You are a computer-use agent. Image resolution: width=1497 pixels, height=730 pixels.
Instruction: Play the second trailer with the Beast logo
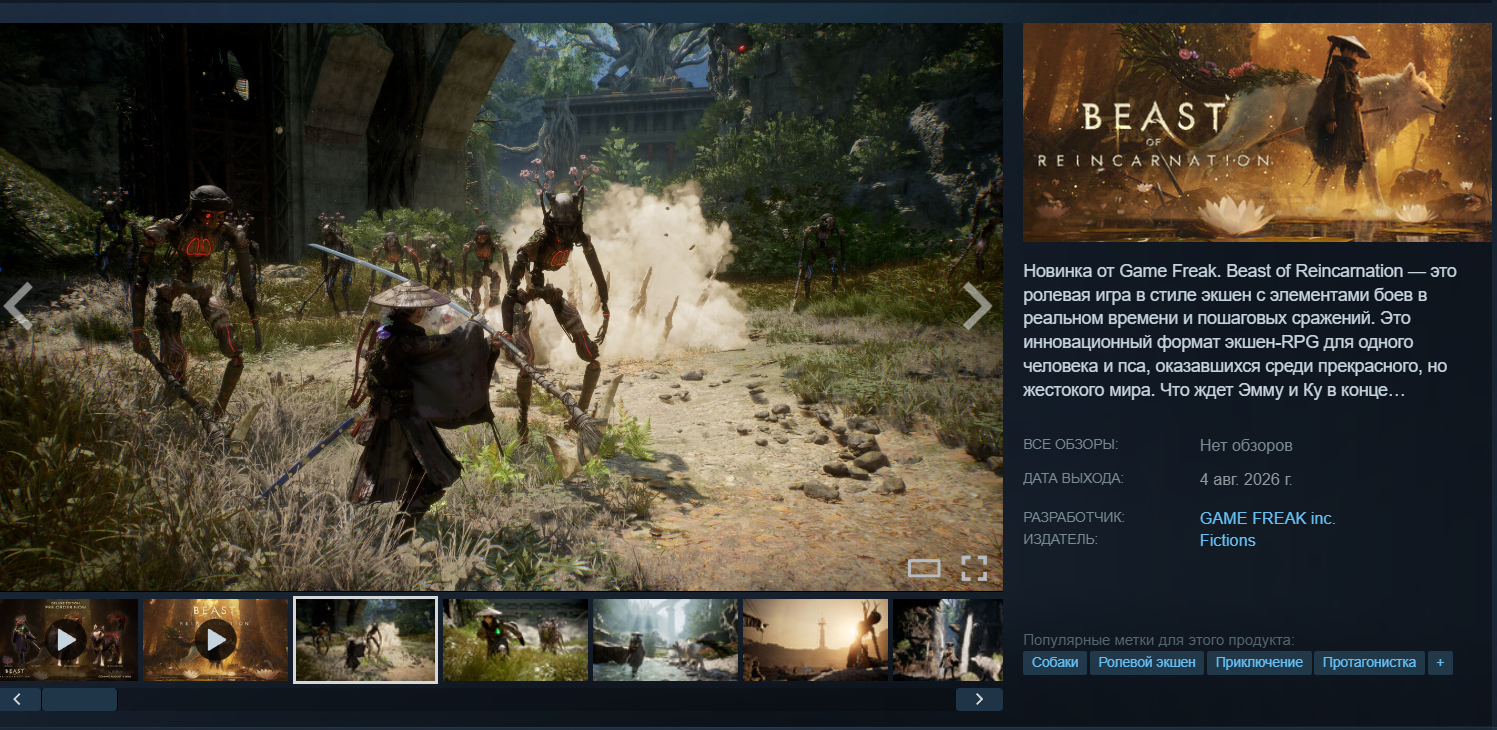coord(216,640)
